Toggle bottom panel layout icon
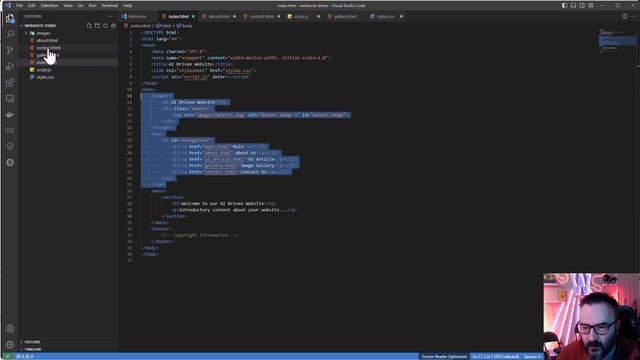Image resolution: width=640 pixels, height=360 pixels. tap(573, 5)
